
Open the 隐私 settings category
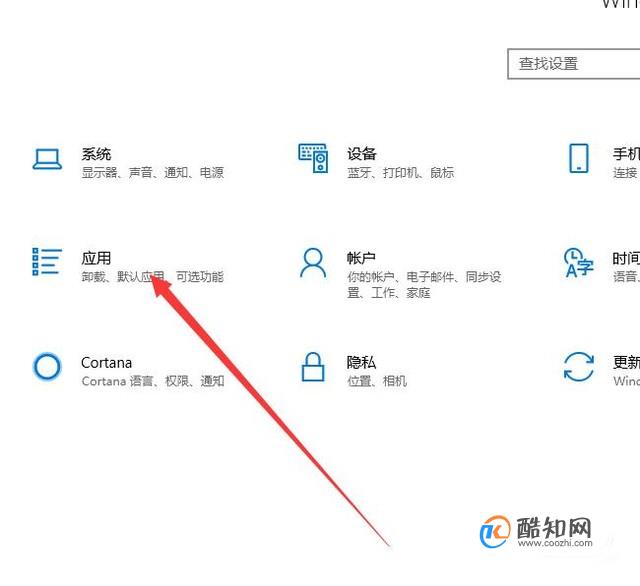click(x=361, y=362)
